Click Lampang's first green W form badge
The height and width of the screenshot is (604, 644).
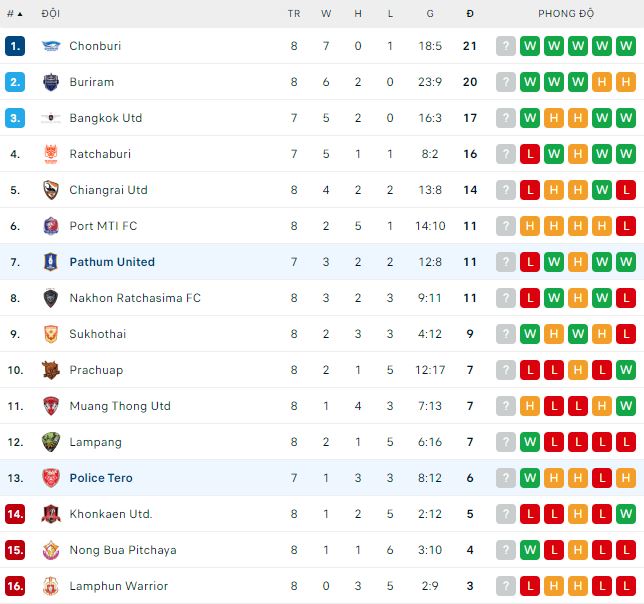(x=530, y=442)
